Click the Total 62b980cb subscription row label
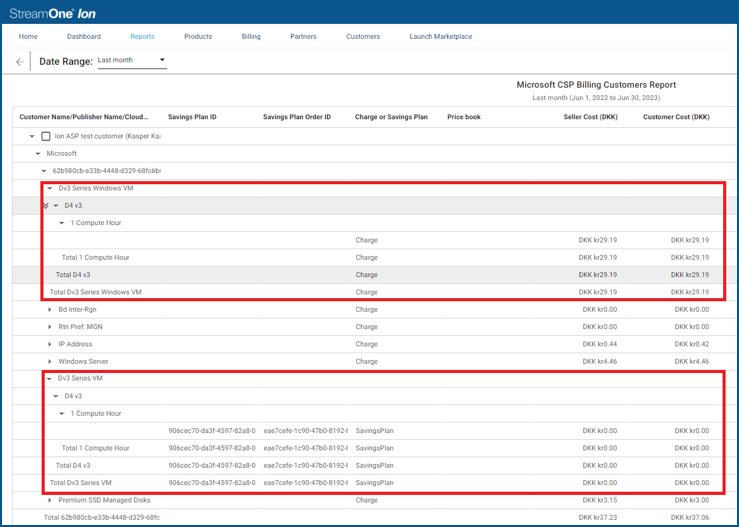 tap(102, 518)
